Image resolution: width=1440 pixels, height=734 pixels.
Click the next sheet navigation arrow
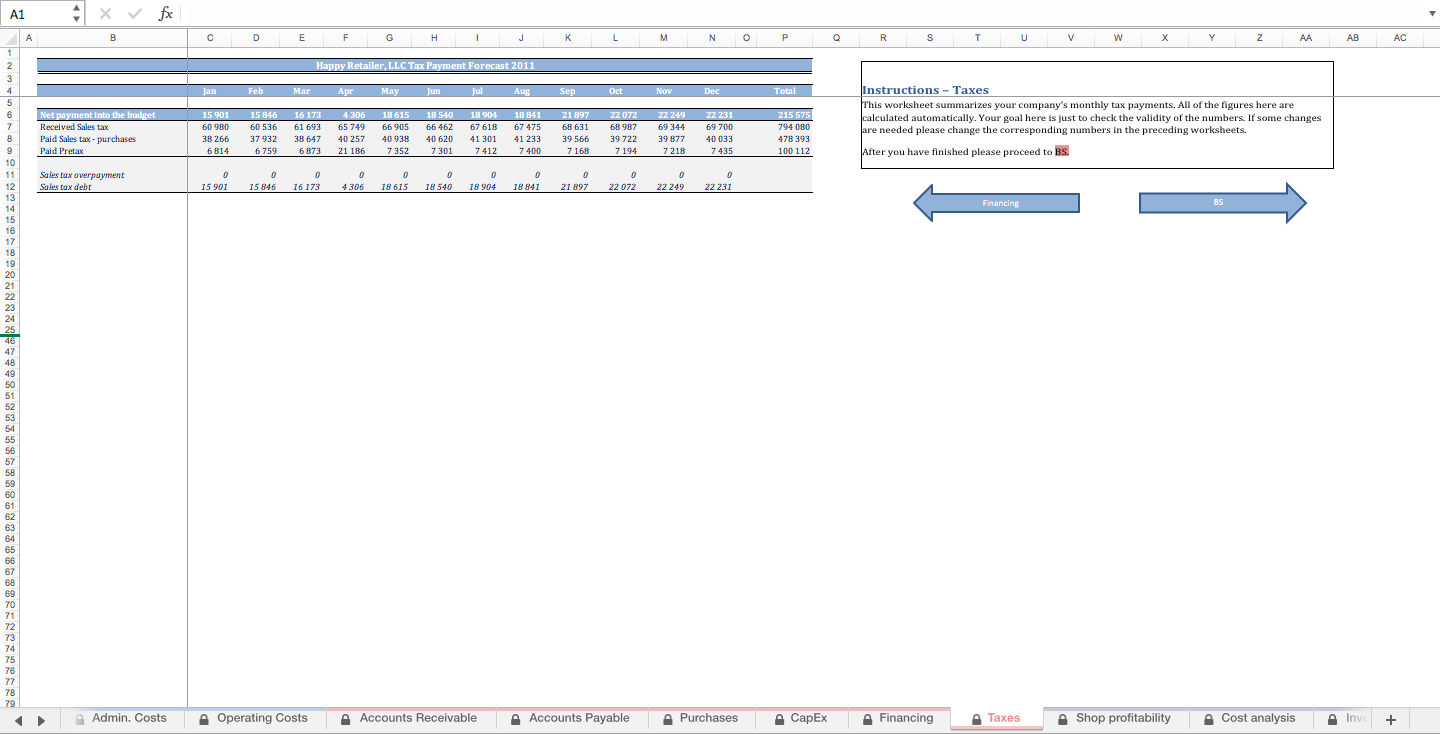tap(41, 718)
